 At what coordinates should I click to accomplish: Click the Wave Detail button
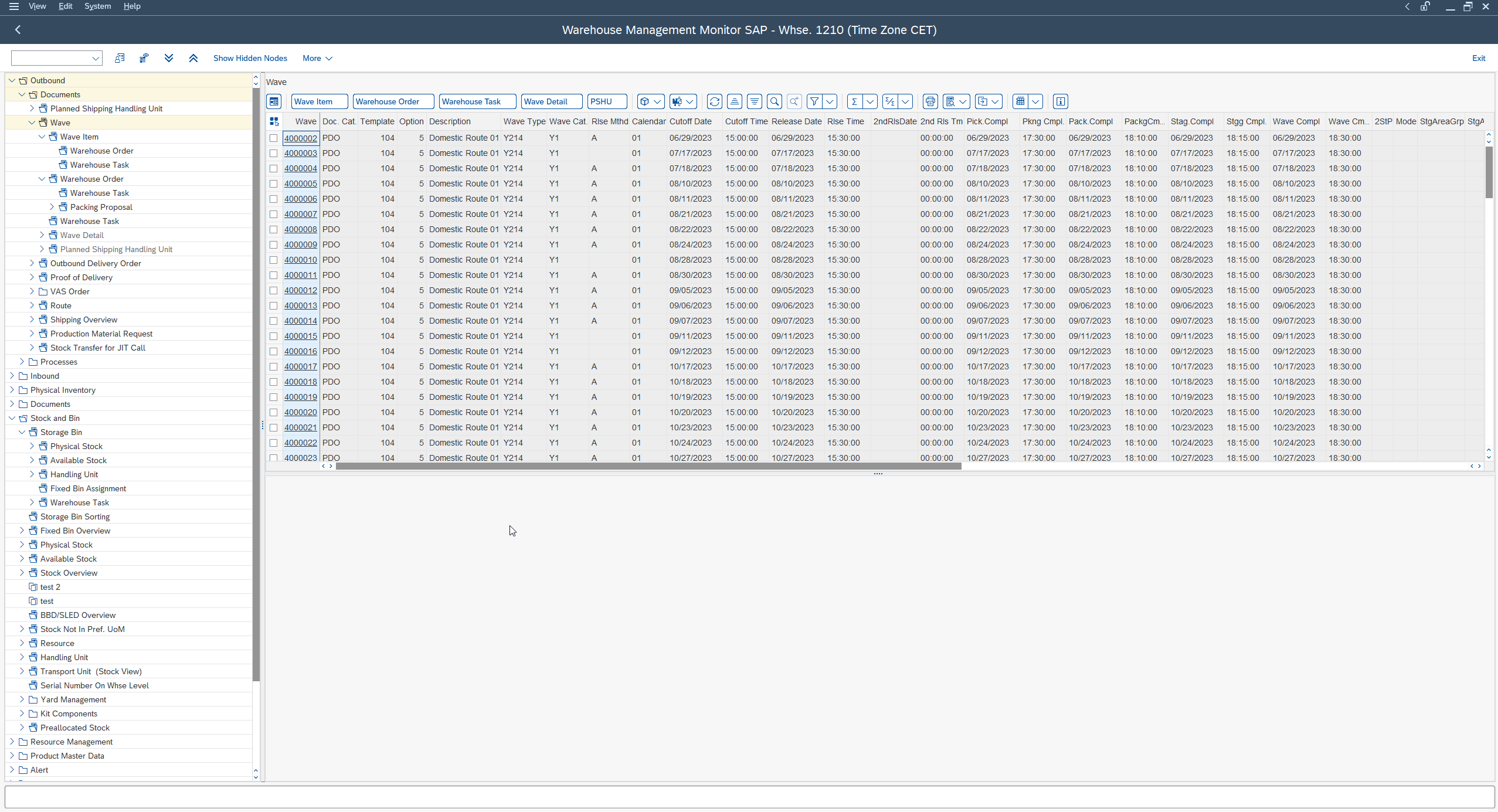tap(552, 101)
